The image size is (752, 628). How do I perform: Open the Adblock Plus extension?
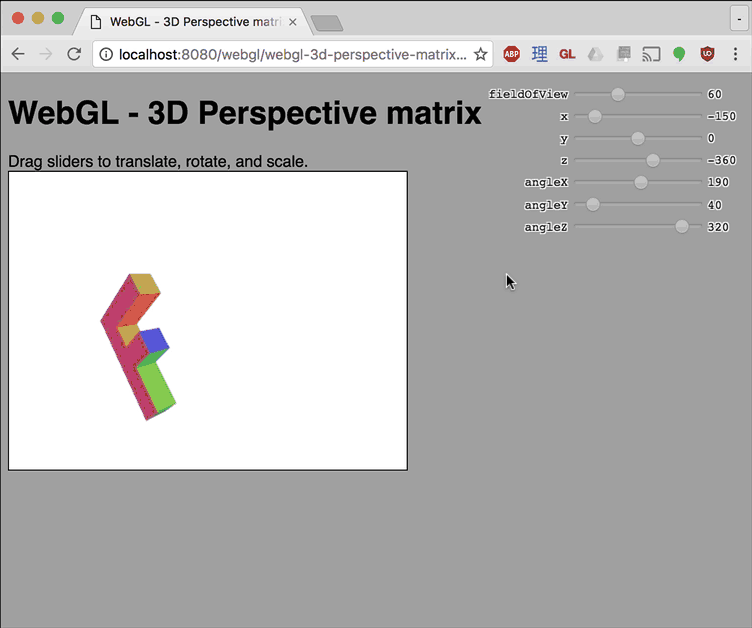pos(511,54)
